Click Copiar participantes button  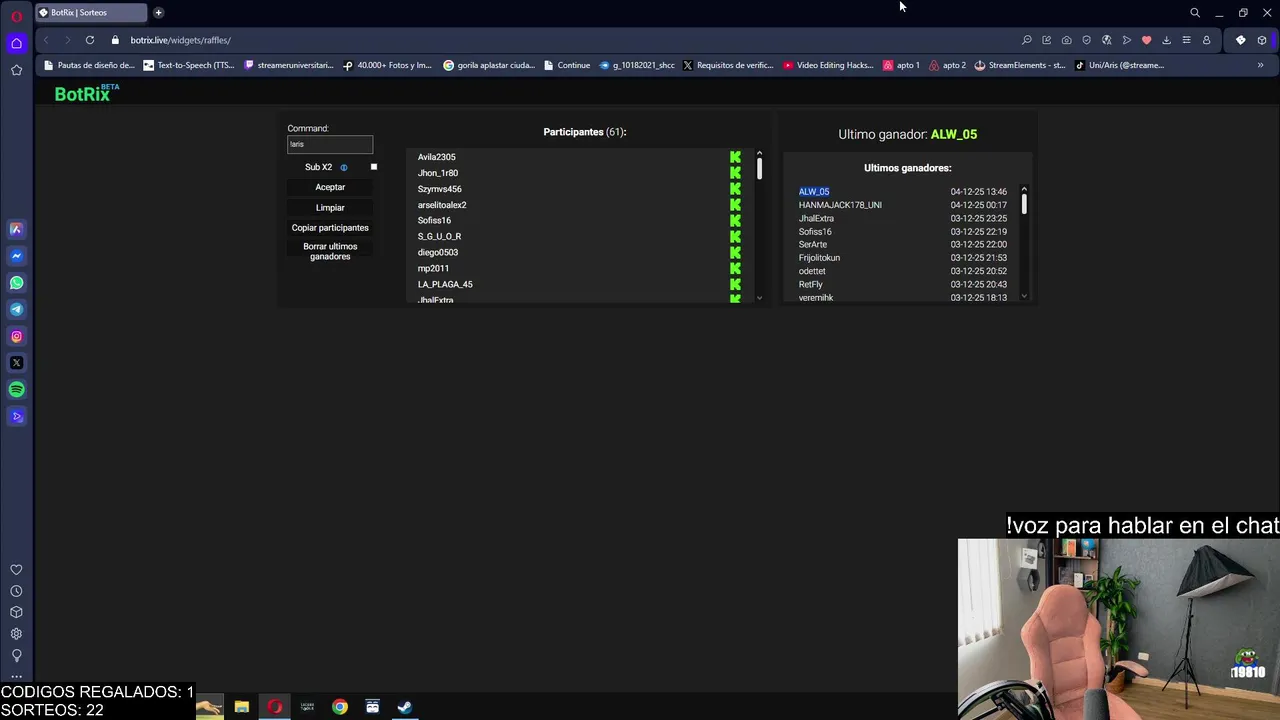(330, 228)
